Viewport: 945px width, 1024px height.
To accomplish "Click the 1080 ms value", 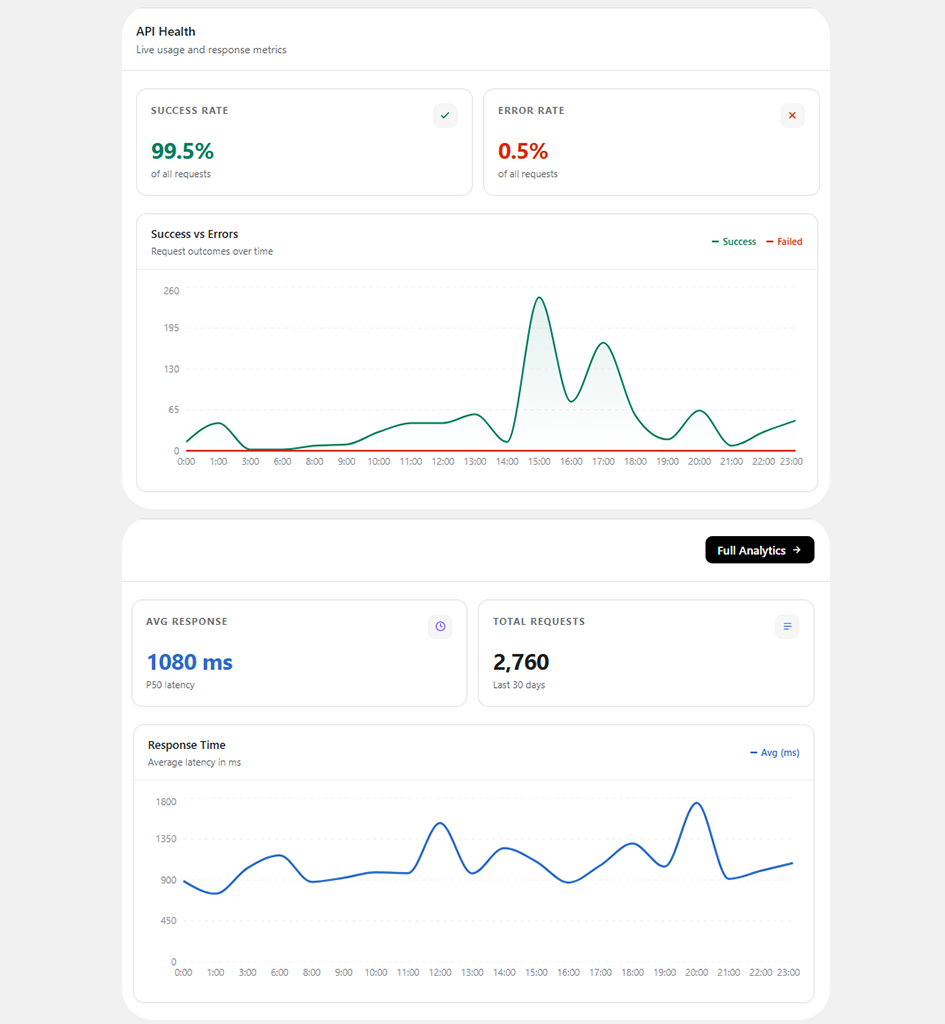I will (x=189, y=662).
